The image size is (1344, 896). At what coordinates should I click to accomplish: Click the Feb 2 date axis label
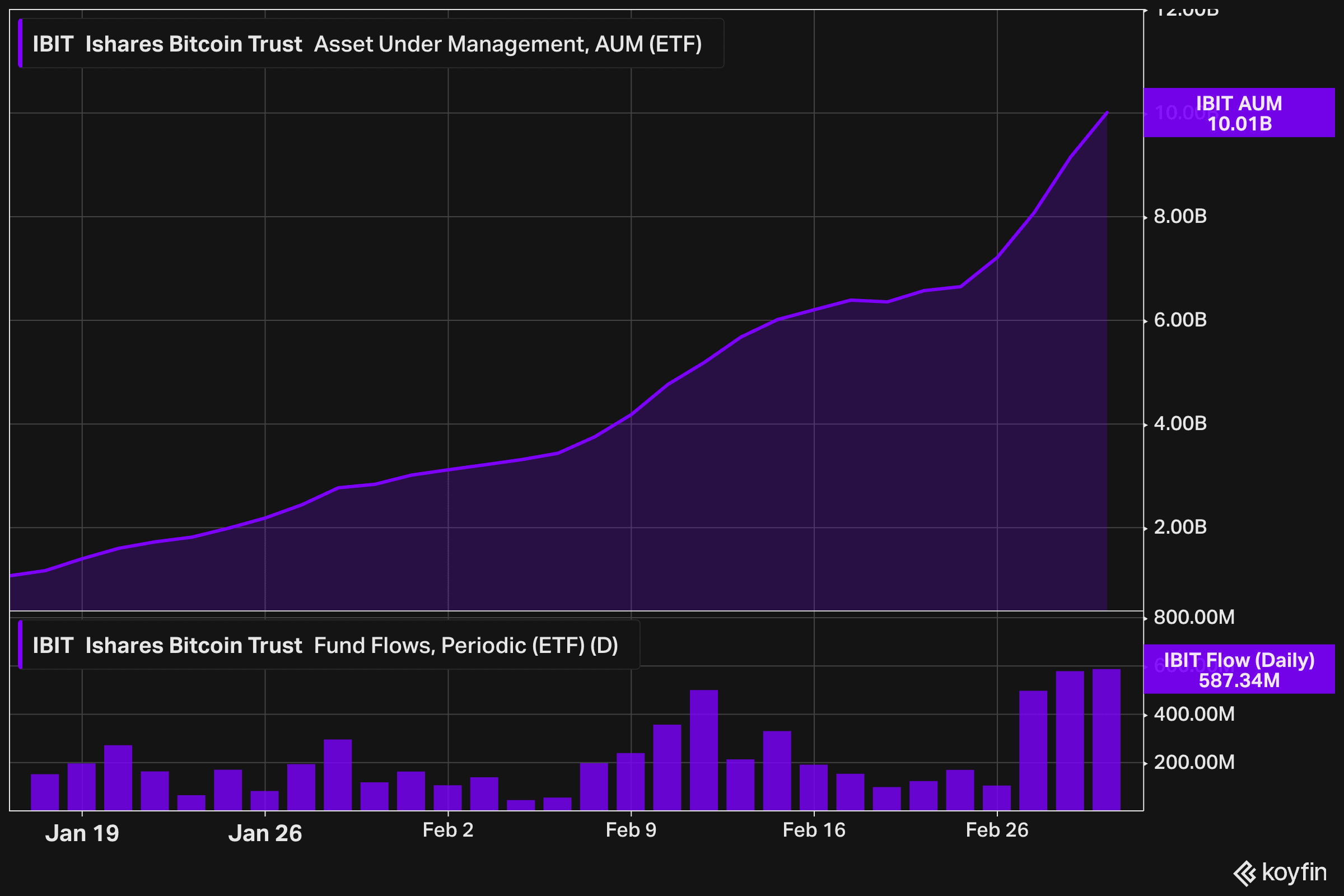coord(448,830)
